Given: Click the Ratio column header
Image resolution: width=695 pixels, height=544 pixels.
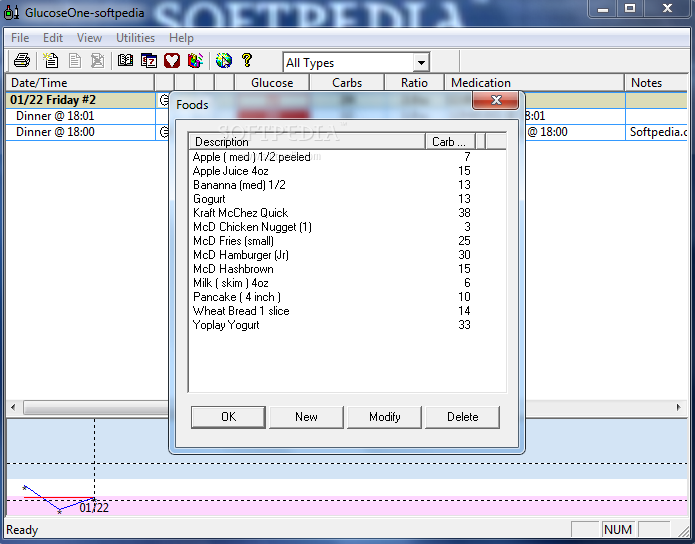Looking at the screenshot, I should (x=414, y=83).
